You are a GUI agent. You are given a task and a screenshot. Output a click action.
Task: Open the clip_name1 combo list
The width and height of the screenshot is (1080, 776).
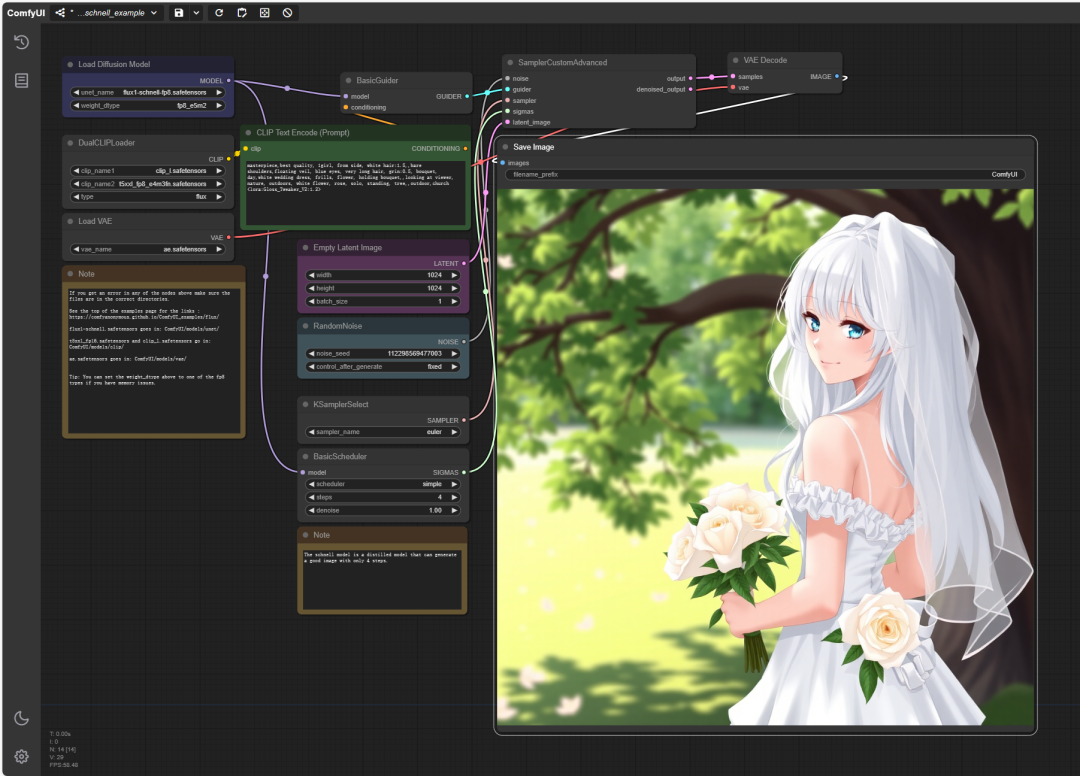click(148, 171)
